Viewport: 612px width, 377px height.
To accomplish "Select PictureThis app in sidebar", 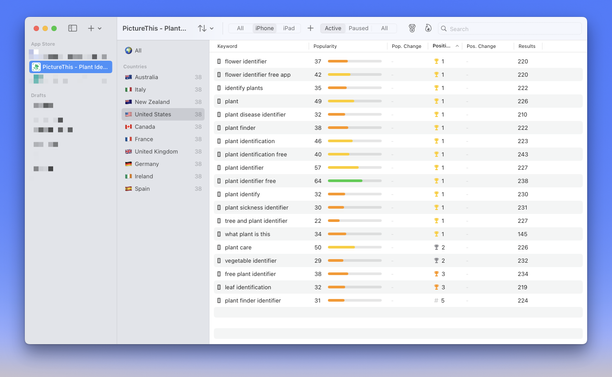I will pos(71,67).
